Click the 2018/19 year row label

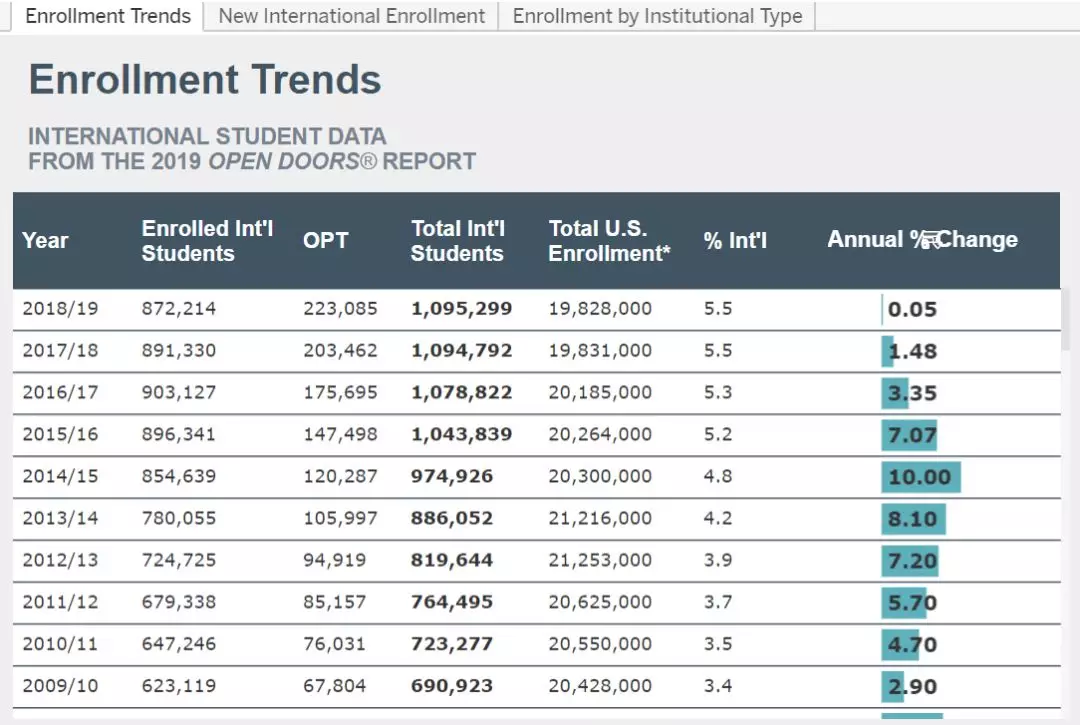(x=60, y=309)
